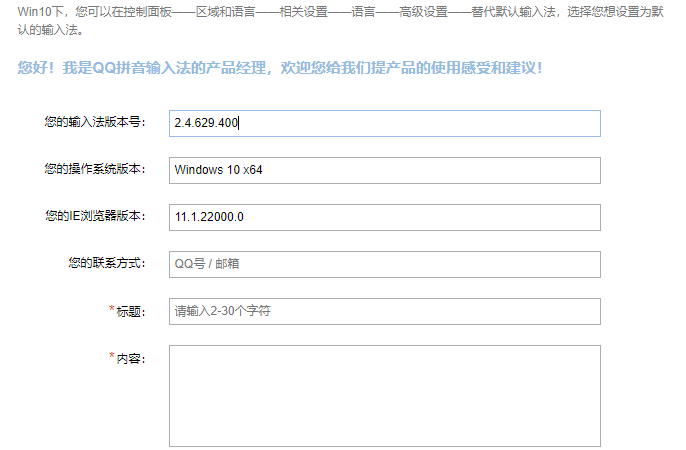Click the label 您的操作系统版本

[94, 169]
